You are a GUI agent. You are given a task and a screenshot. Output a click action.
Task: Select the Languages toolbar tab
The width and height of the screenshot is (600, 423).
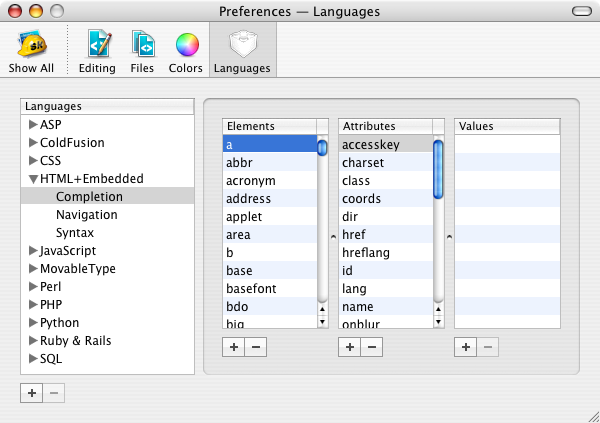click(243, 51)
